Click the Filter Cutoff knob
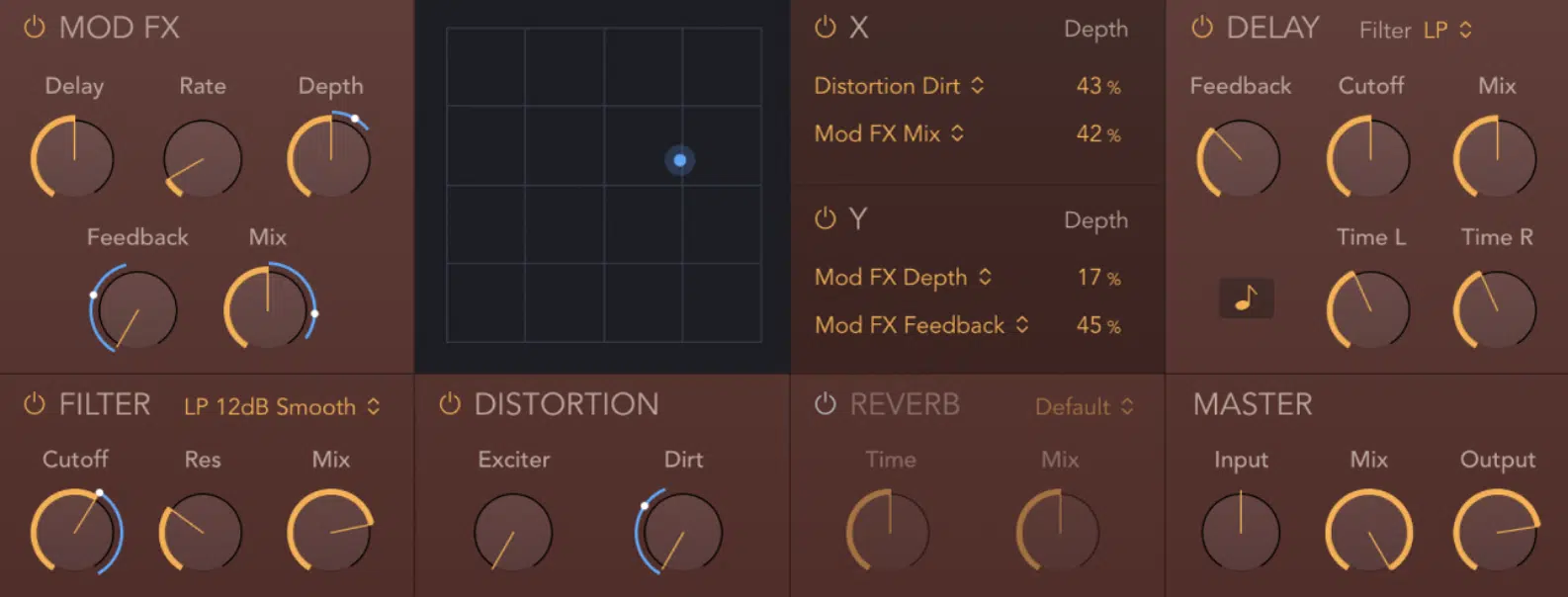This screenshot has height=597, width=1568. (x=75, y=532)
